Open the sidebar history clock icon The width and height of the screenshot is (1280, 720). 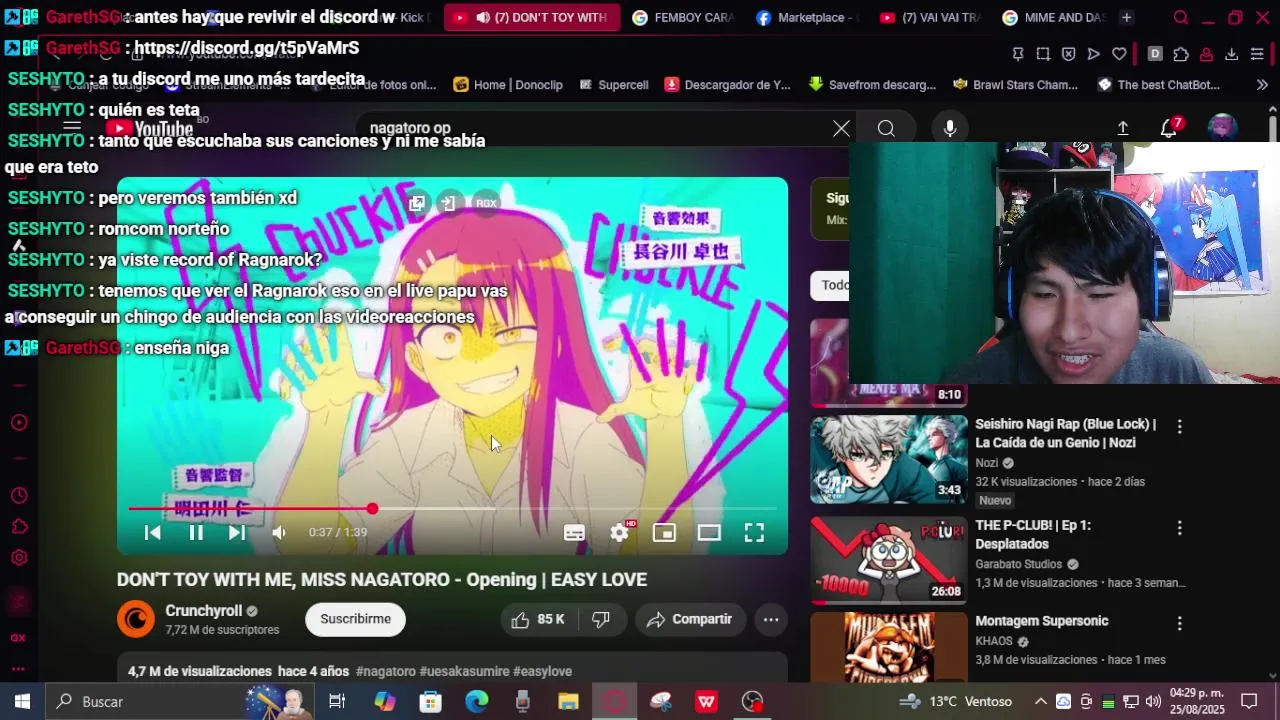click(19, 496)
